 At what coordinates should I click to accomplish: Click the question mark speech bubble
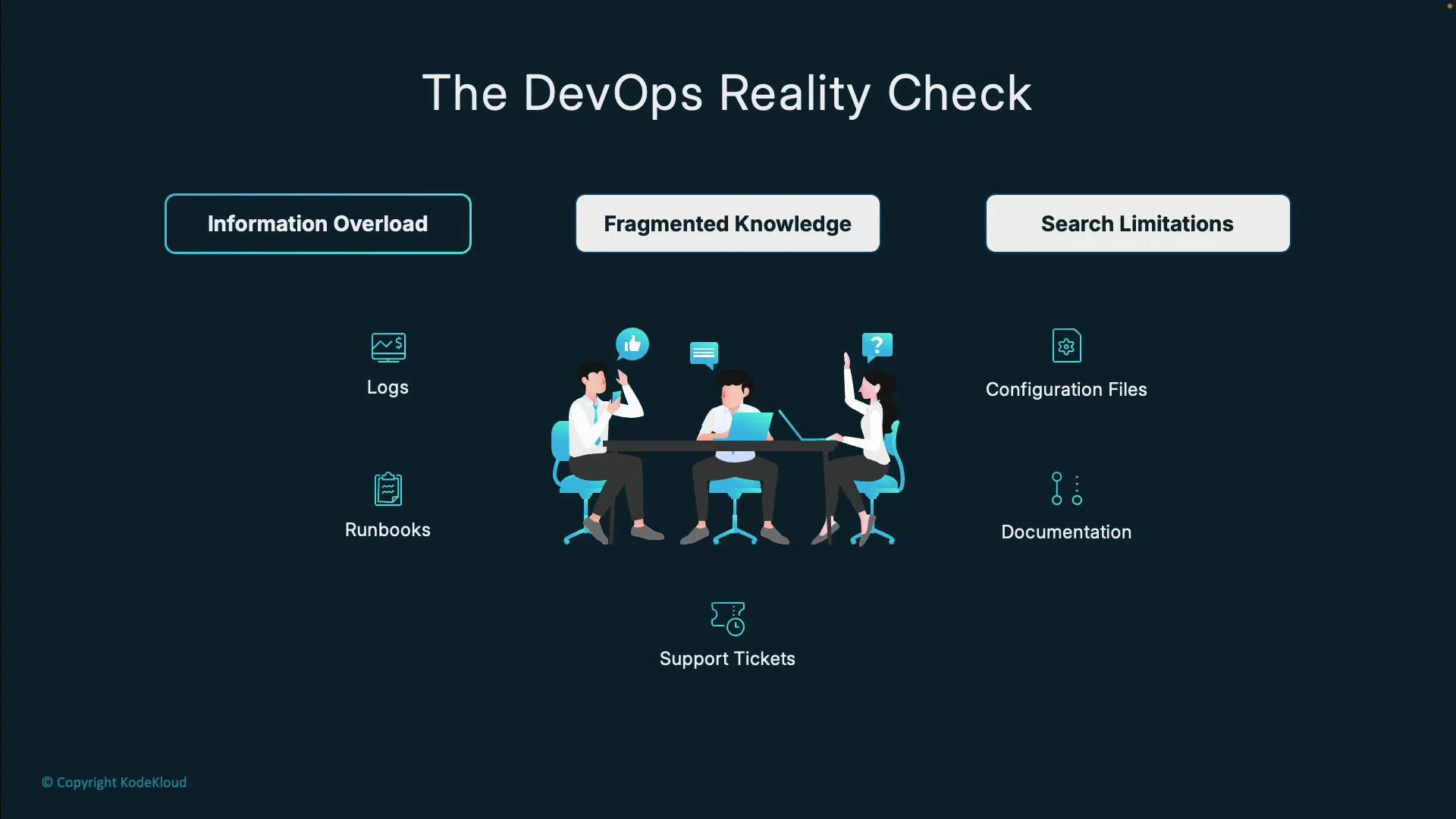pos(877,347)
